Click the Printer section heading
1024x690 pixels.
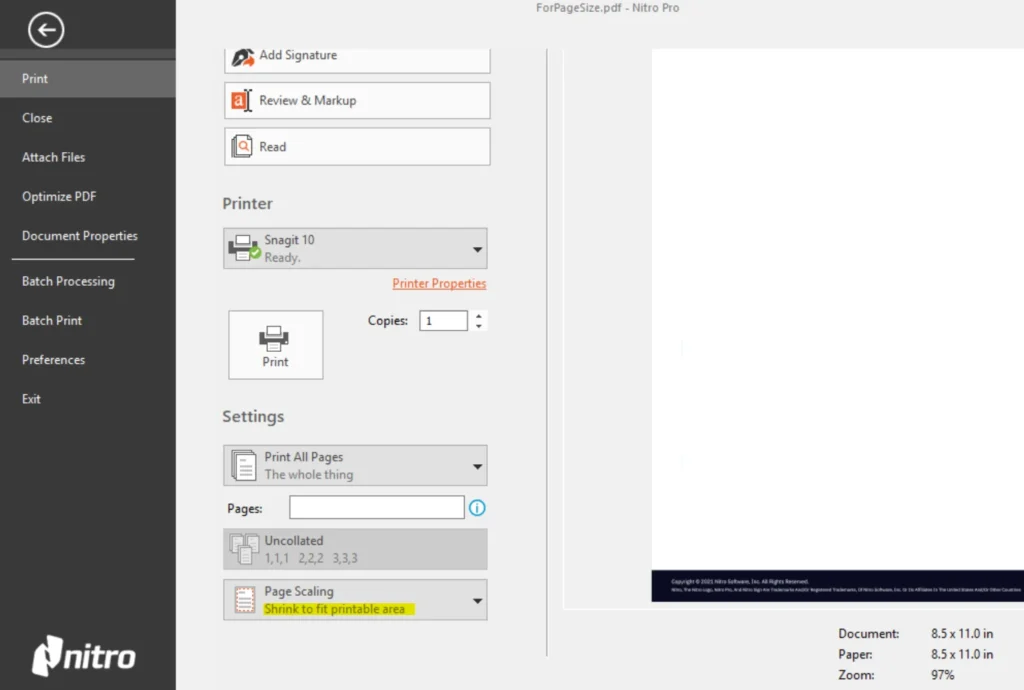point(248,204)
